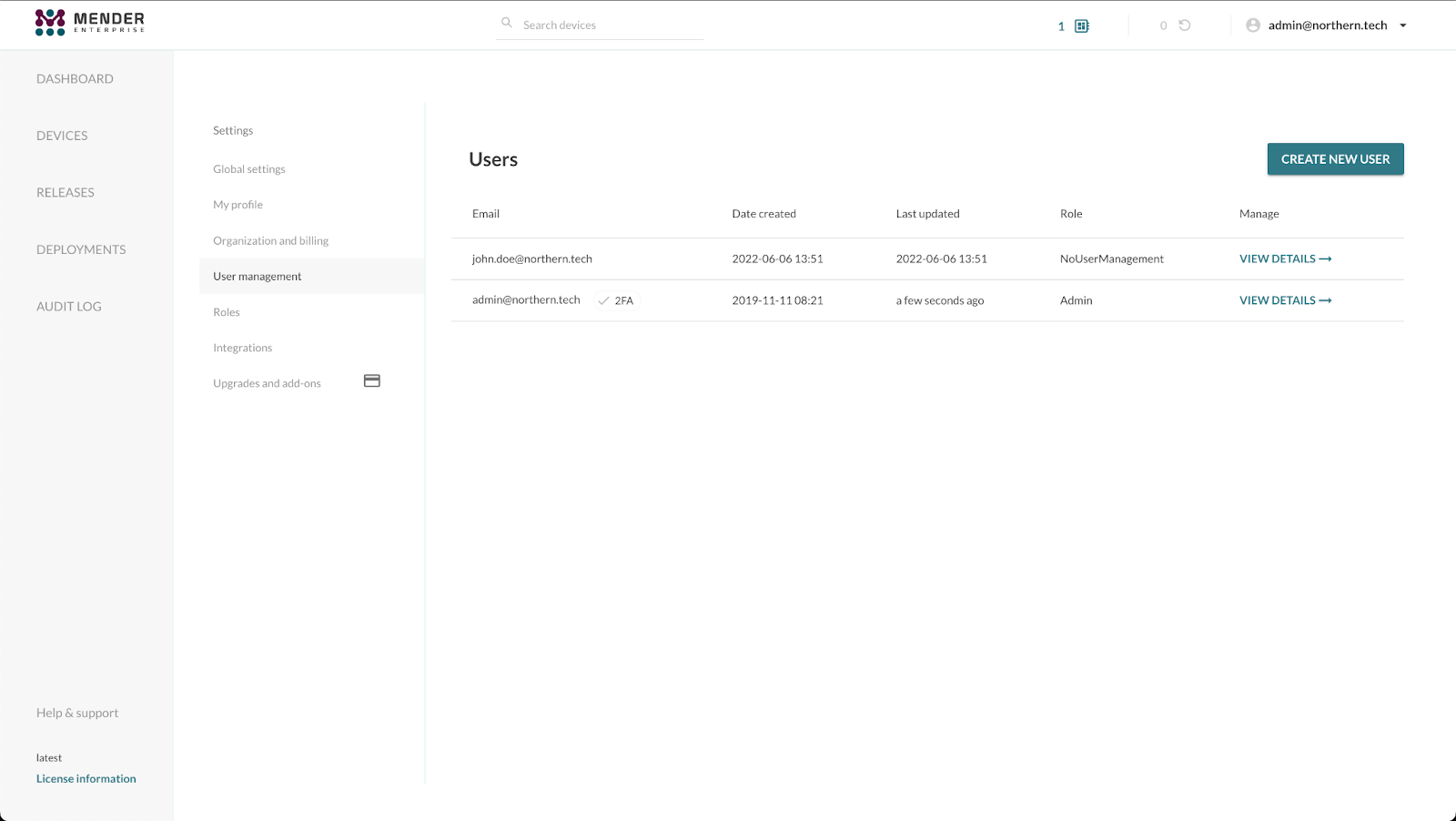
Task: Click the 2FA checkmark badge on admin row
Action: pyautogui.click(x=603, y=299)
